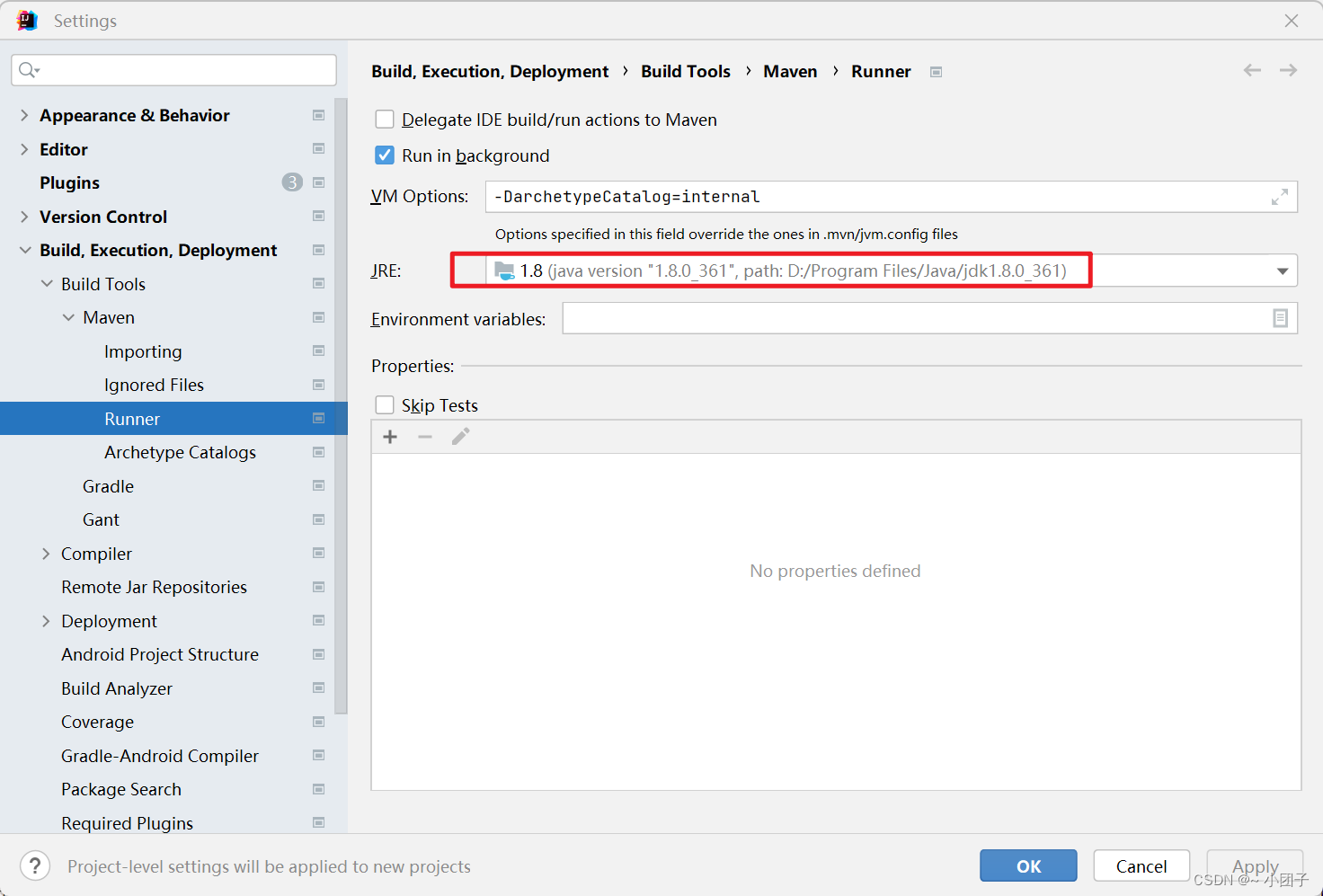Remove selected property with minus icon
The height and width of the screenshot is (896, 1323).
(x=425, y=437)
